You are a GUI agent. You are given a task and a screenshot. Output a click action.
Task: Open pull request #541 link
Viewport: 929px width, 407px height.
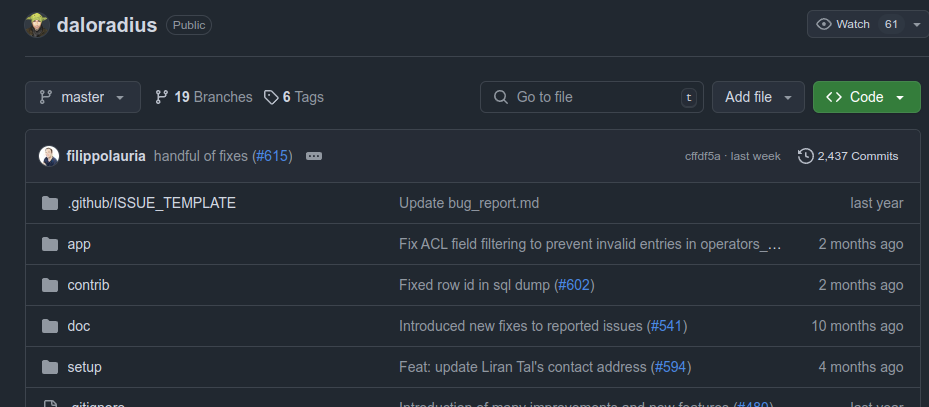(x=667, y=326)
